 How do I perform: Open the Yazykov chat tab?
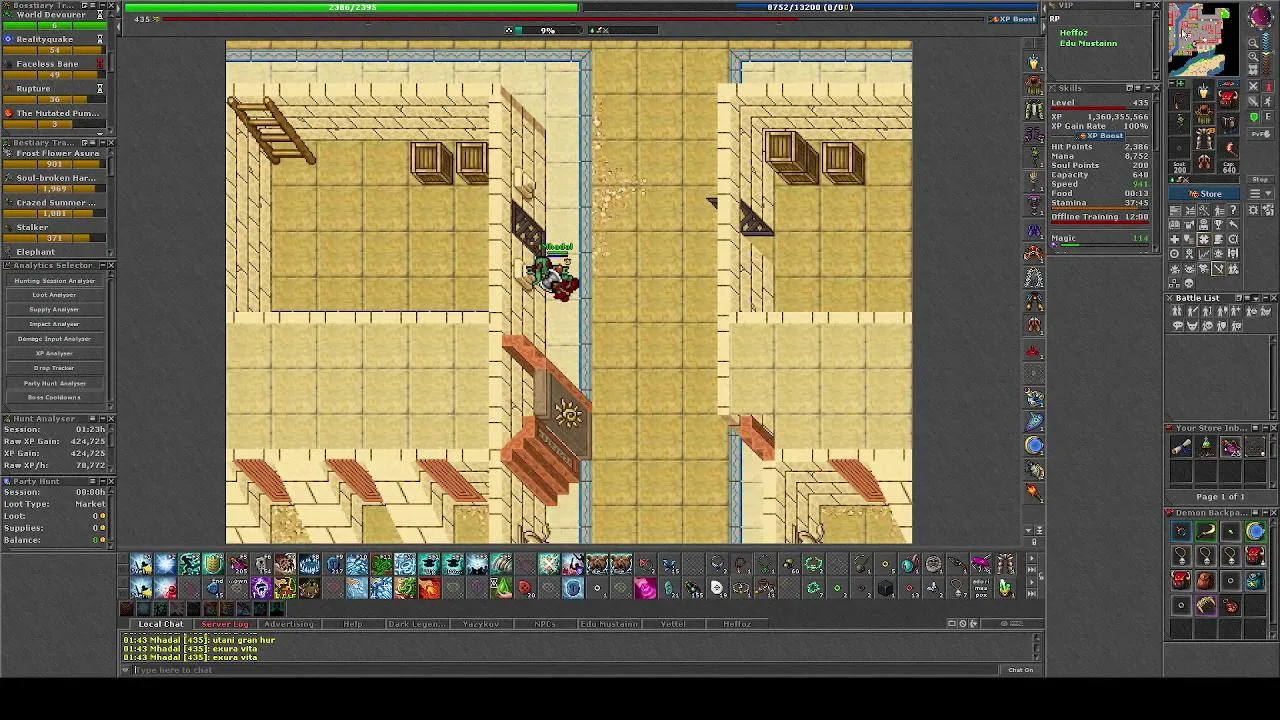coord(480,624)
